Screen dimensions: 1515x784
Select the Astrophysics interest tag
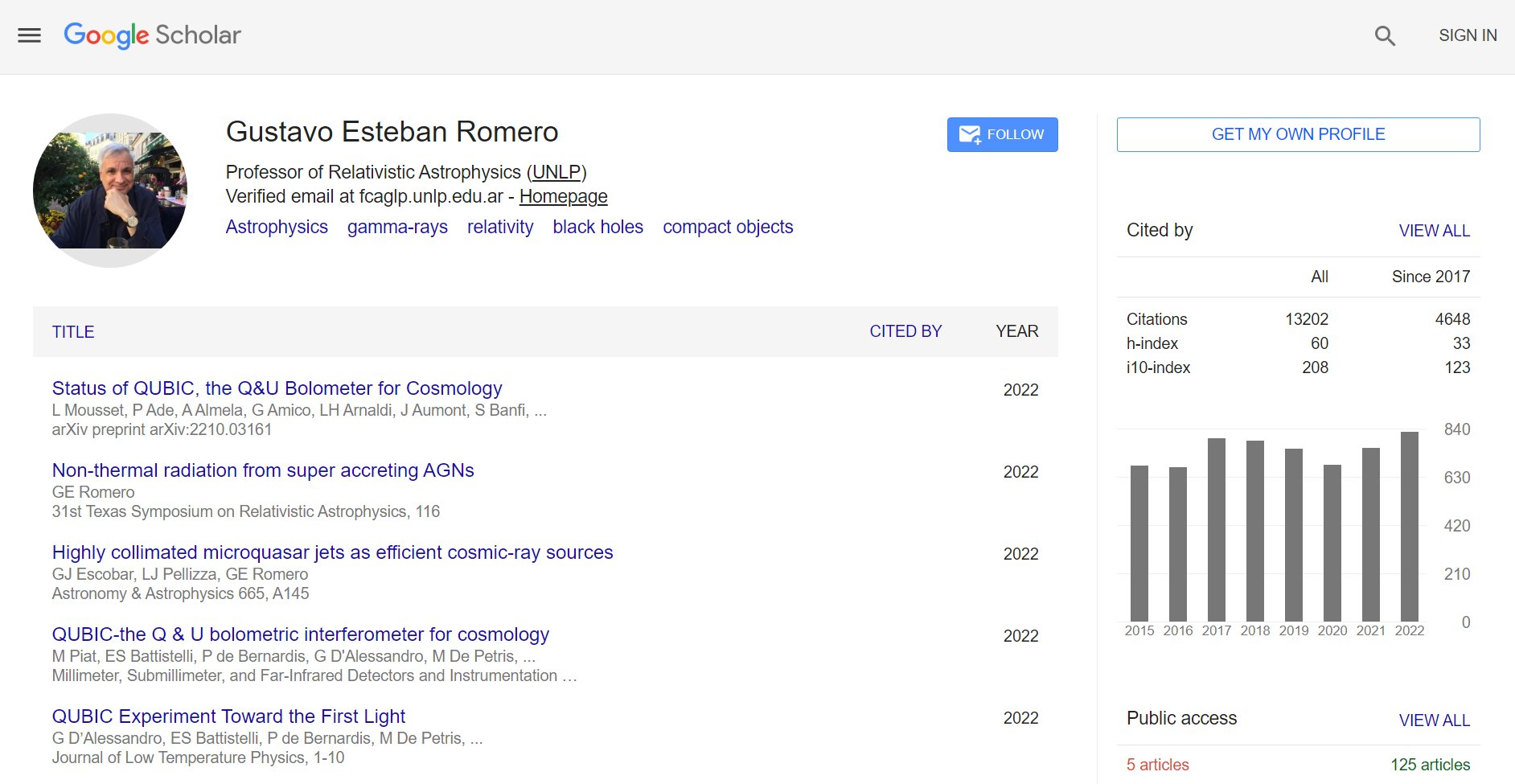pyautogui.click(x=277, y=227)
